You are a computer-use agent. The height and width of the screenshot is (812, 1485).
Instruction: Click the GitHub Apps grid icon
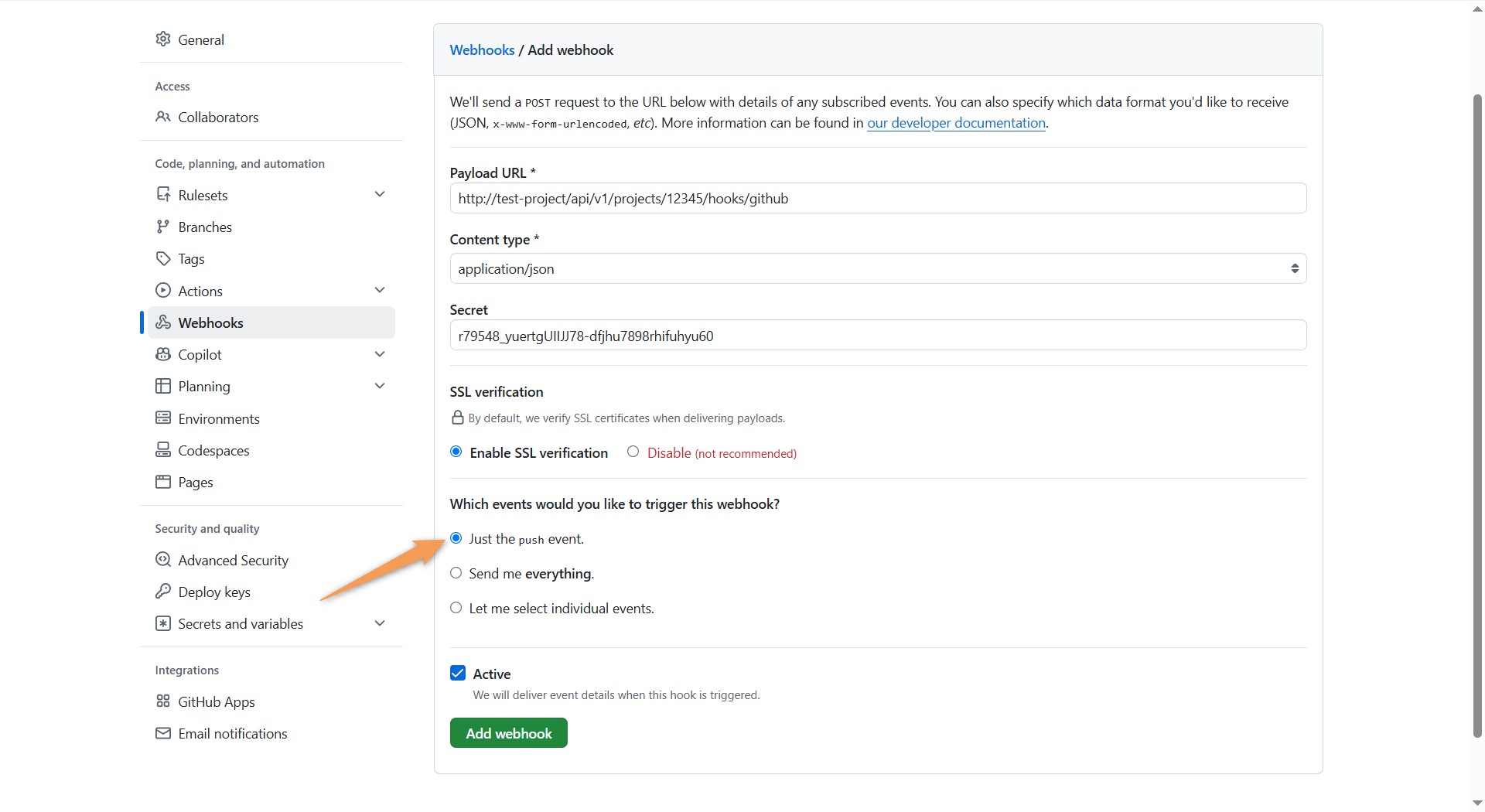(x=162, y=701)
